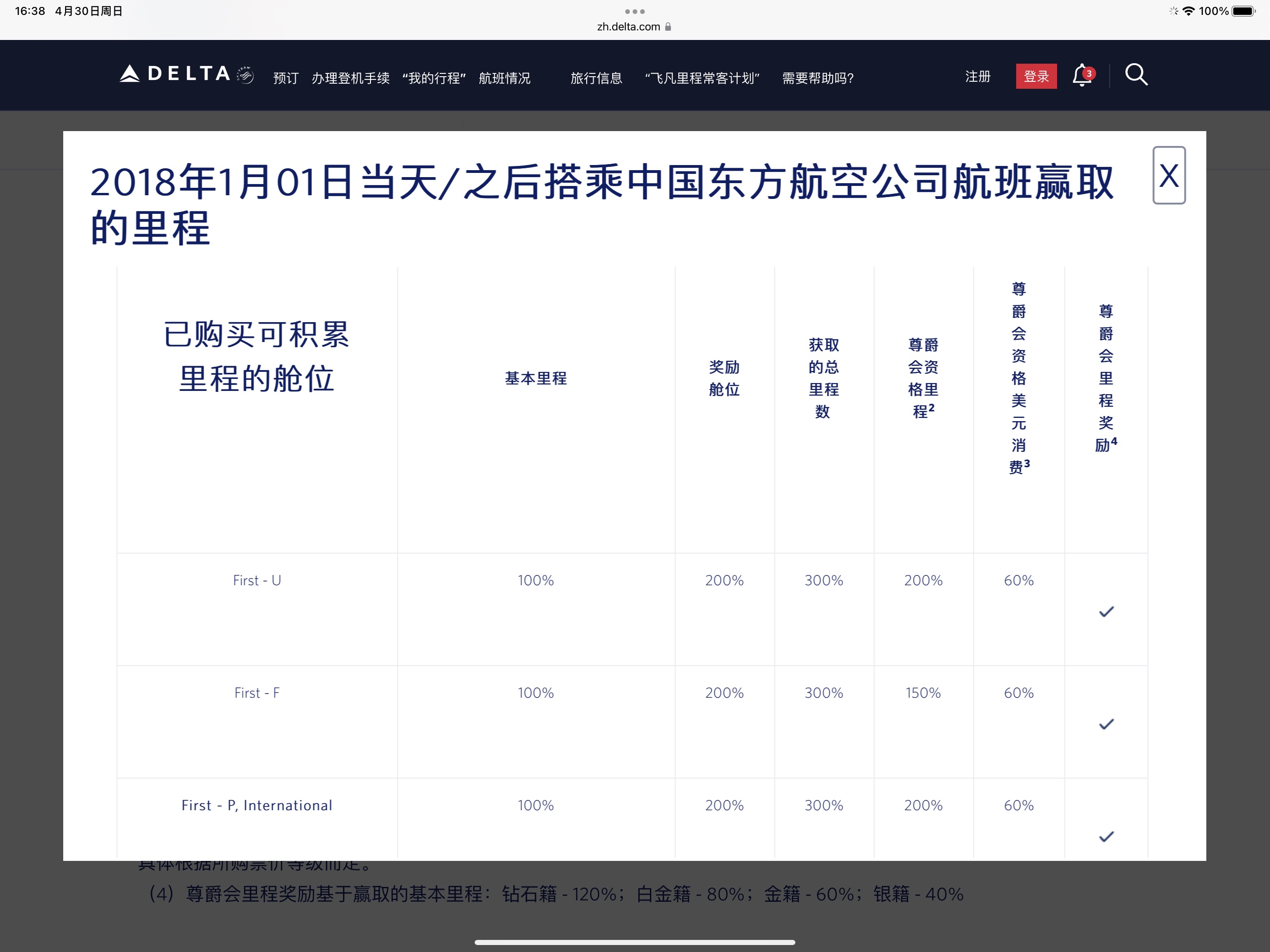The width and height of the screenshot is (1270, 952).
Task: Open the 需要帮助吗? menu
Action: [x=818, y=78]
